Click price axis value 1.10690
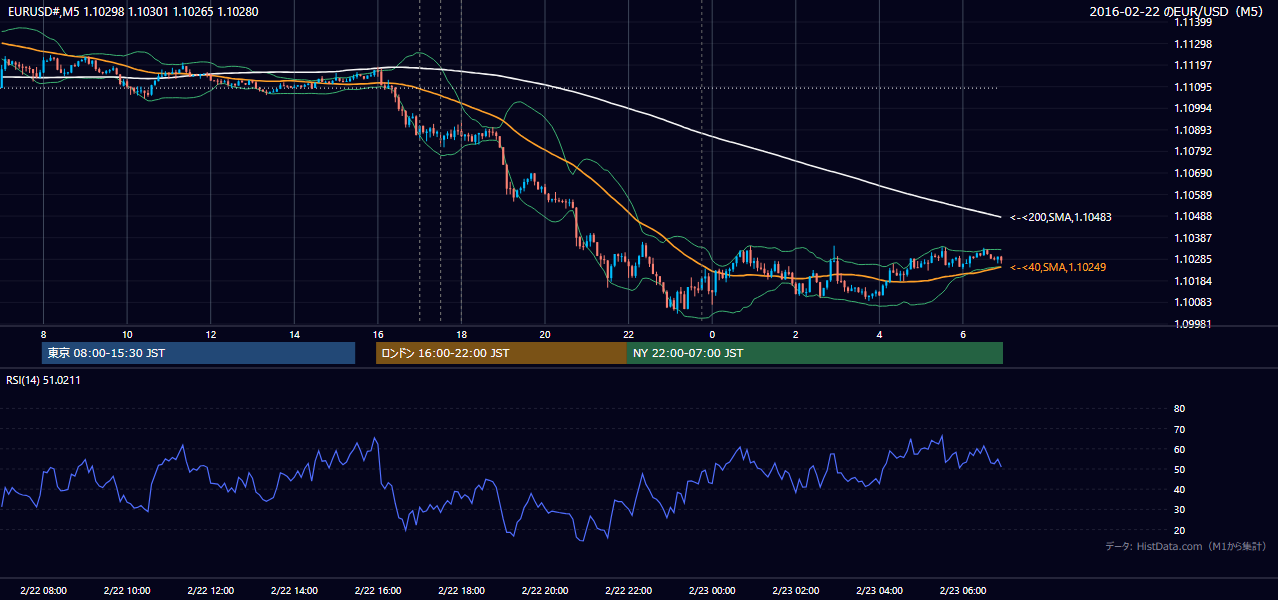This screenshot has width=1278, height=600. [x=1194, y=173]
